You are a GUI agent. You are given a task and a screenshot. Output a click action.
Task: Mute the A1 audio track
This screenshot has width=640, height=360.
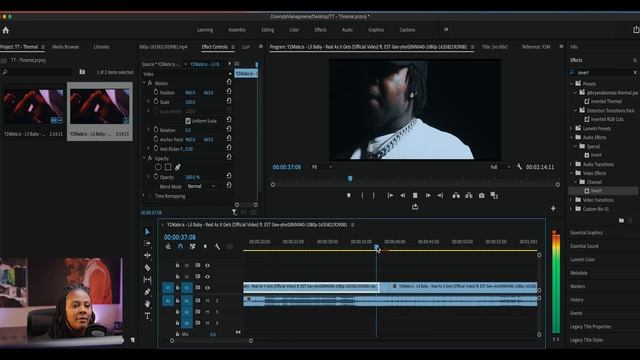coord(207,300)
